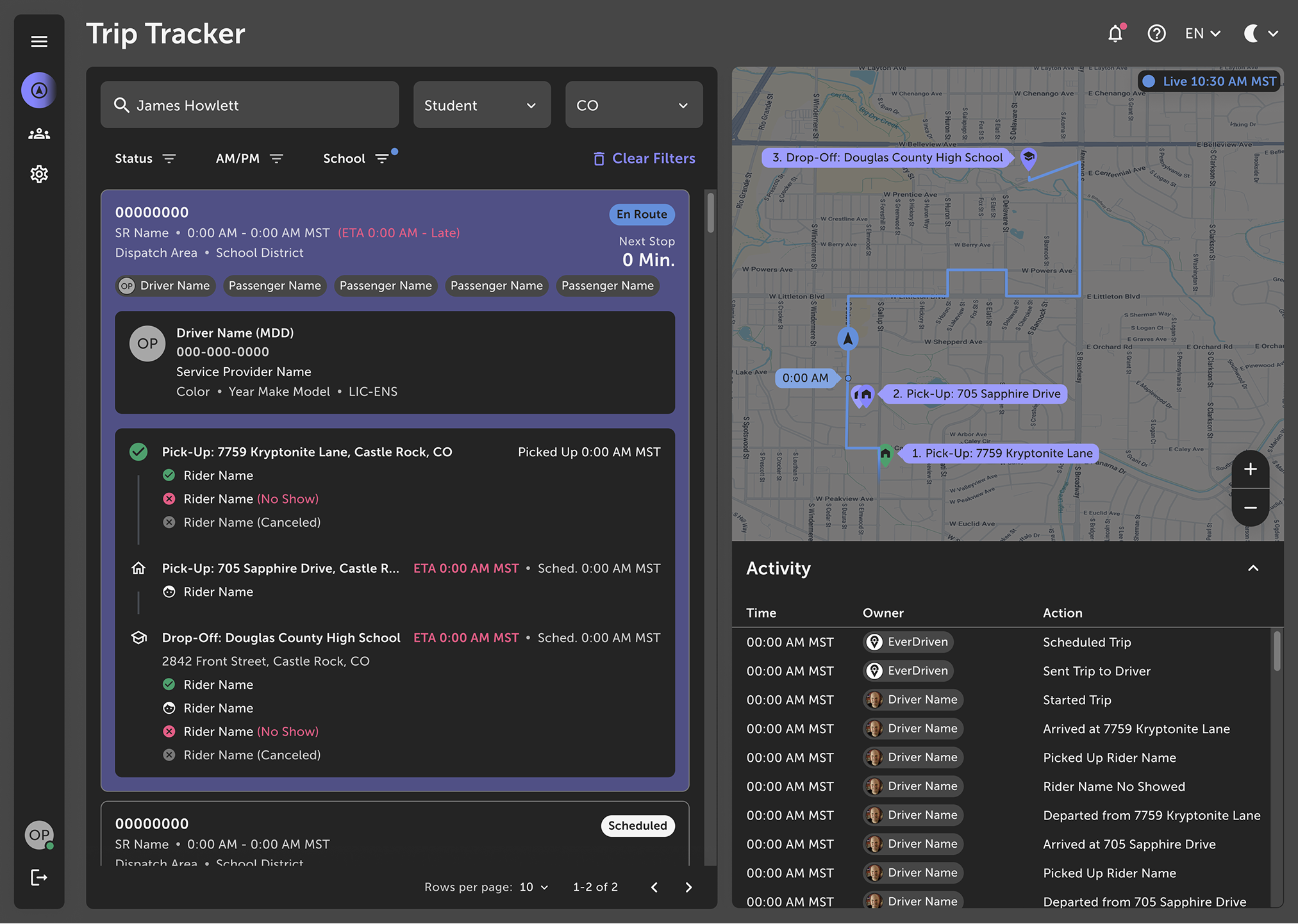
Task: Click the driver phone 000-000-0000
Action: click(x=222, y=352)
